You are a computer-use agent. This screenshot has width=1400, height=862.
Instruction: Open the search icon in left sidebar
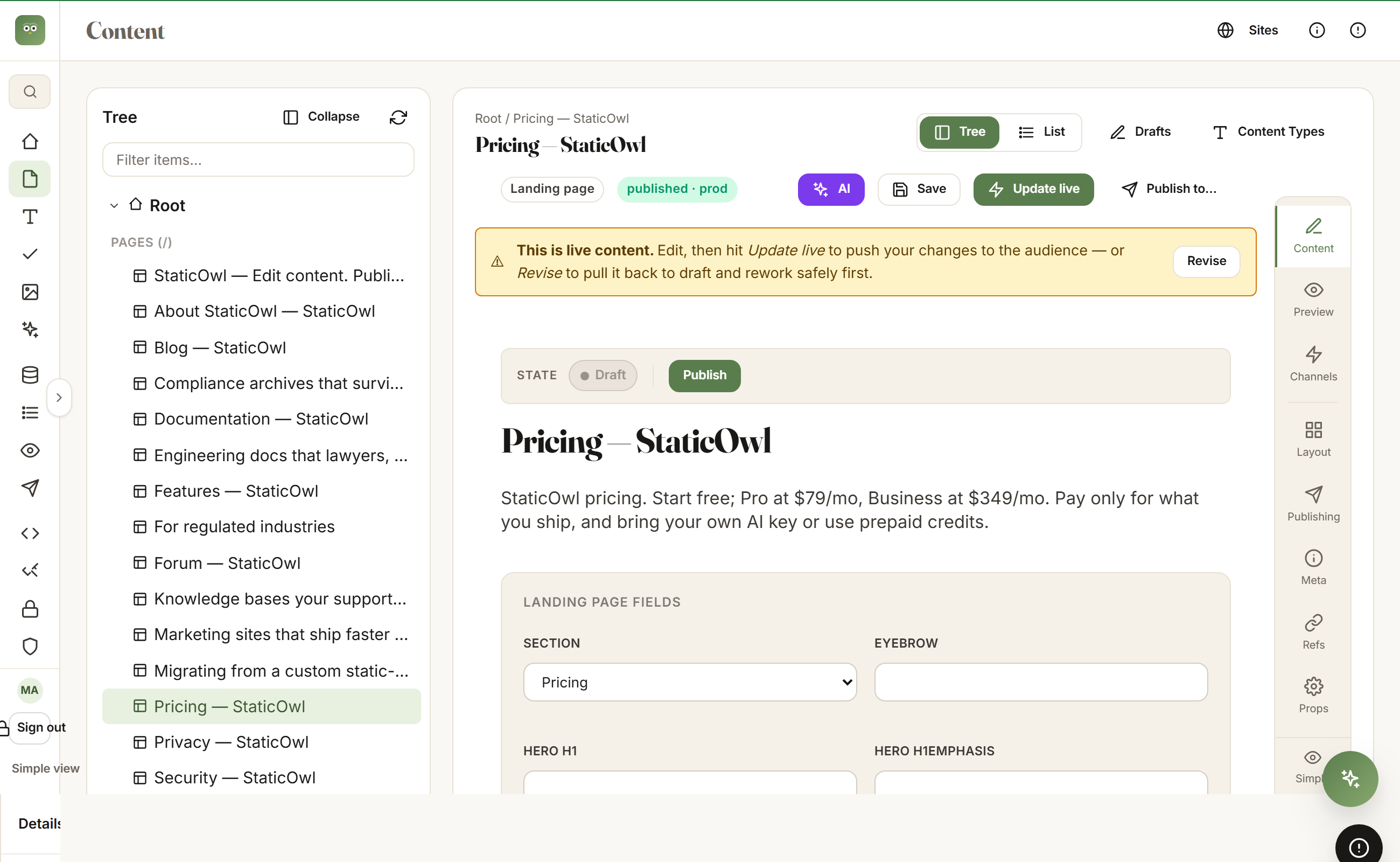coord(30,91)
